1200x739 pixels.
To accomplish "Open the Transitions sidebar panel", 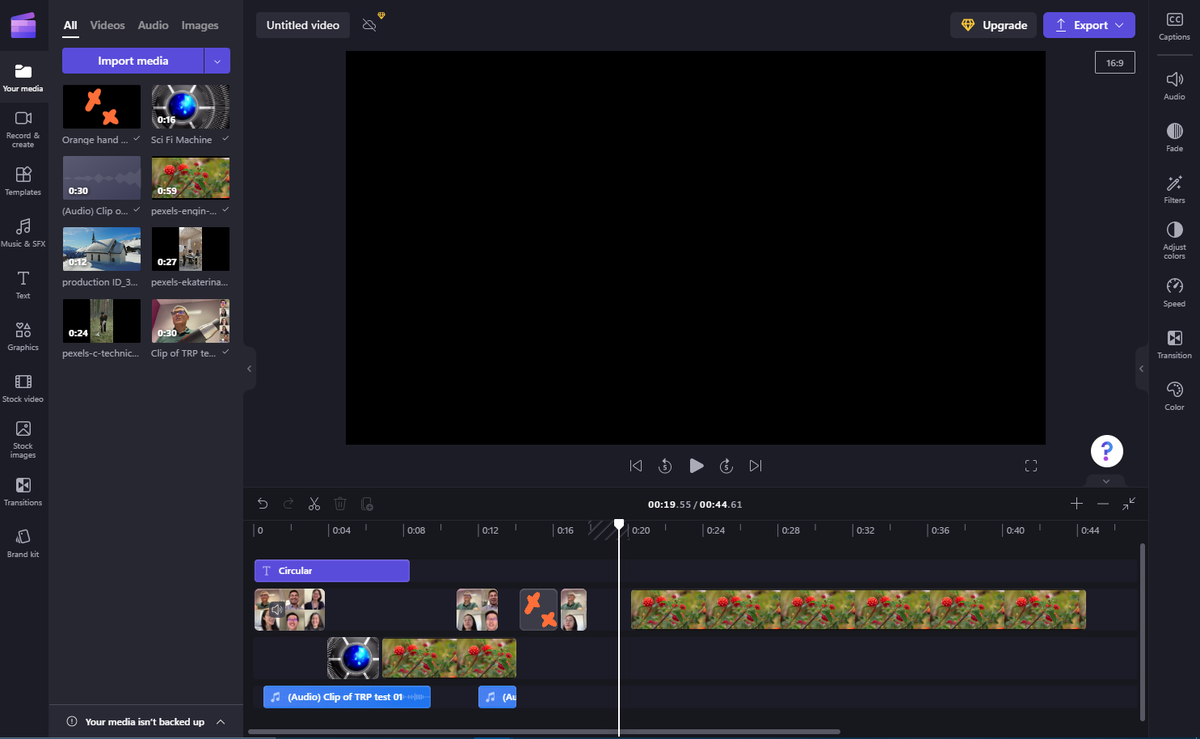I will coord(23,492).
